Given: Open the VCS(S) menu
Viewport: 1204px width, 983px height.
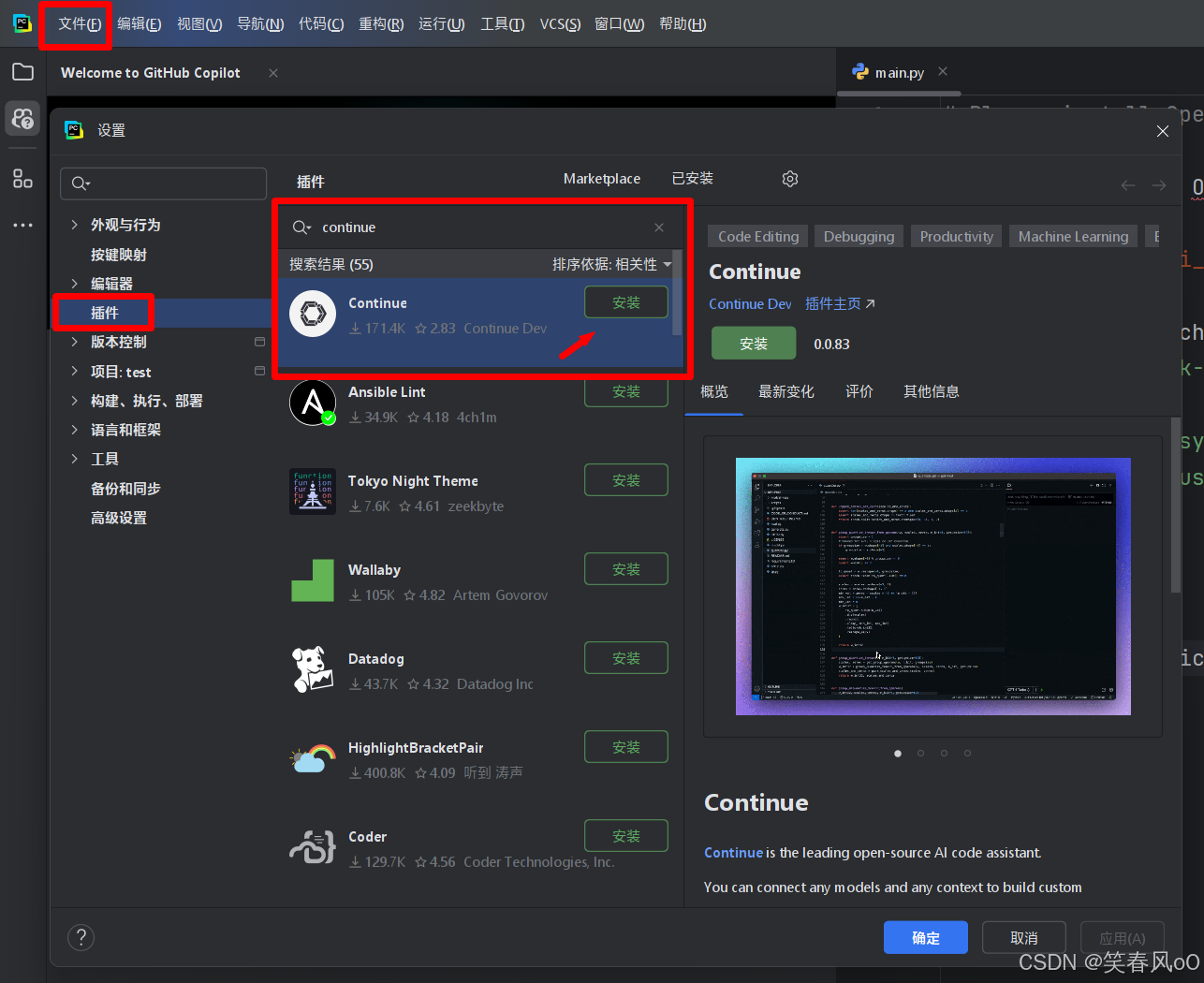Looking at the screenshot, I should coord(560,23).
